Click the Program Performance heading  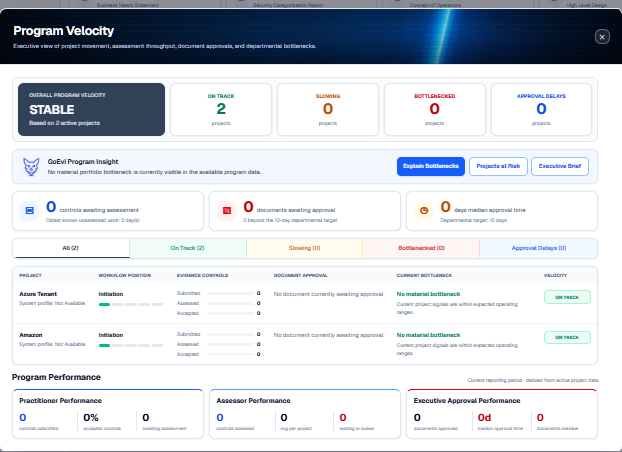point(56,377)
